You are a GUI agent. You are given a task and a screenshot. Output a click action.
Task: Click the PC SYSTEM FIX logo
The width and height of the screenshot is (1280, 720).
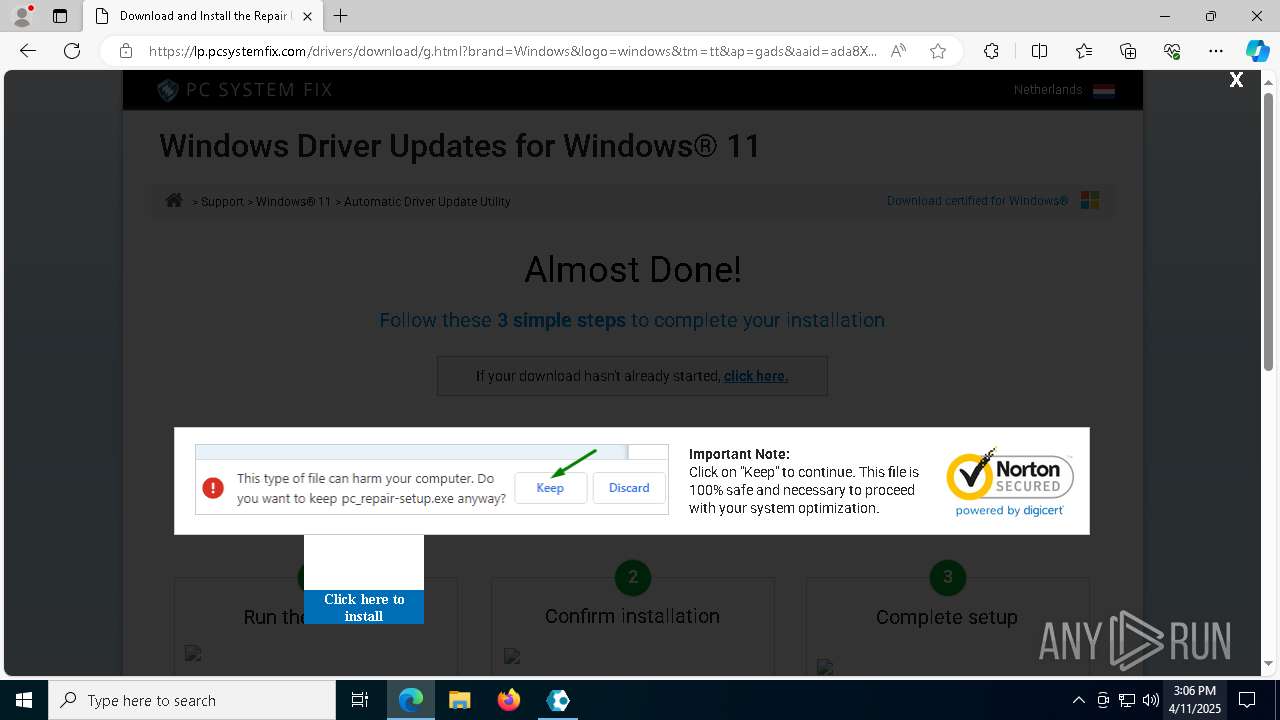(x=245, y=90)
